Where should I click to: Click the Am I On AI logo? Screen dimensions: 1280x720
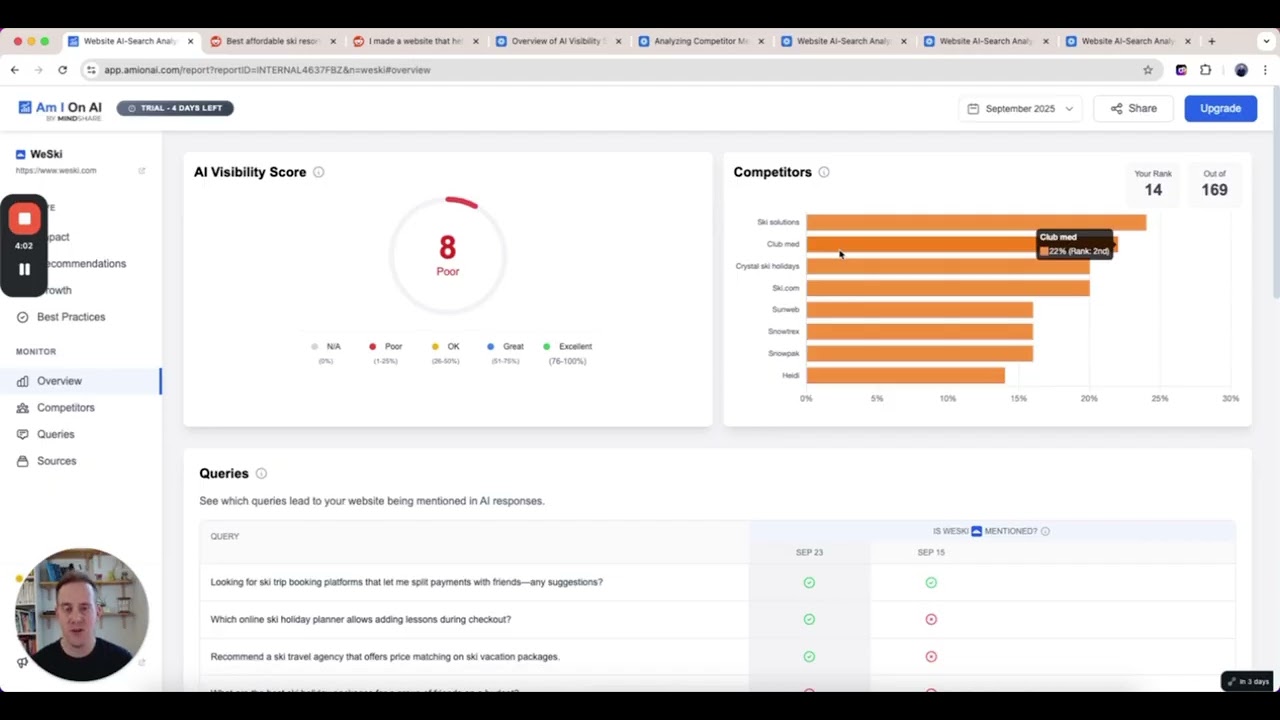tap(60, 110)
